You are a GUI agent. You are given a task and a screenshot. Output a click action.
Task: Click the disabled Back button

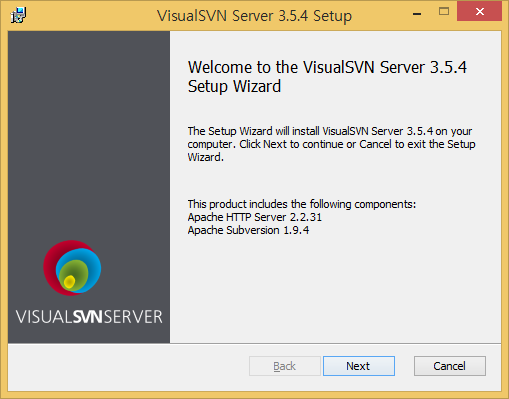click(285, 366)
